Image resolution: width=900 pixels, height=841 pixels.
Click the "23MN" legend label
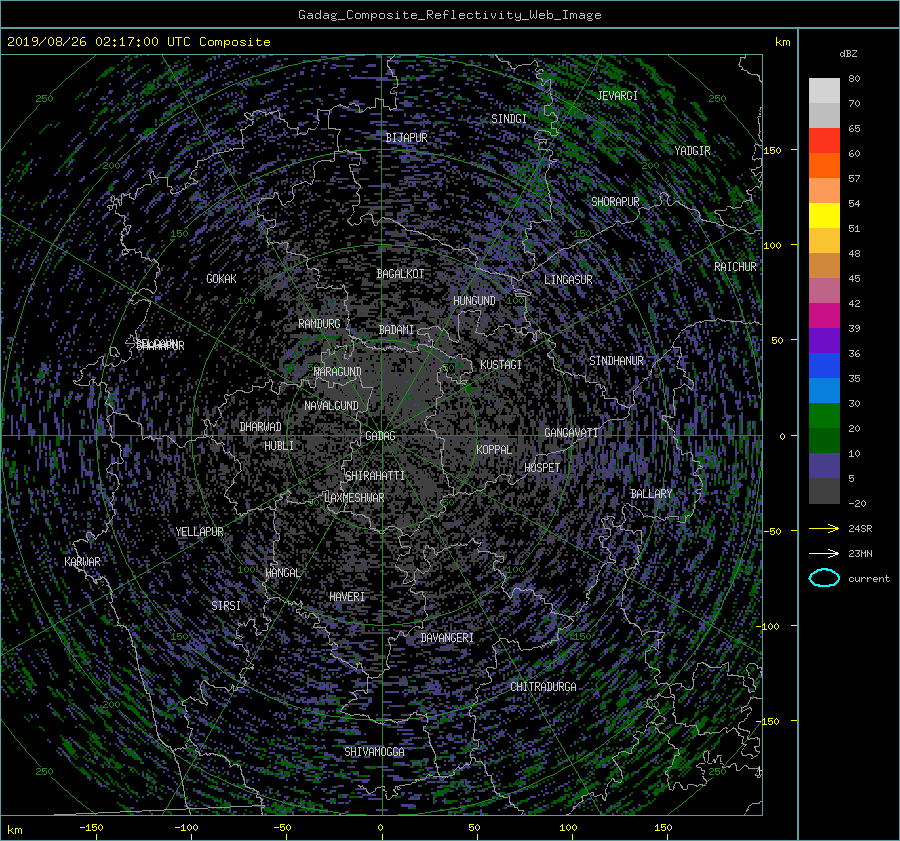coord(860,554)
